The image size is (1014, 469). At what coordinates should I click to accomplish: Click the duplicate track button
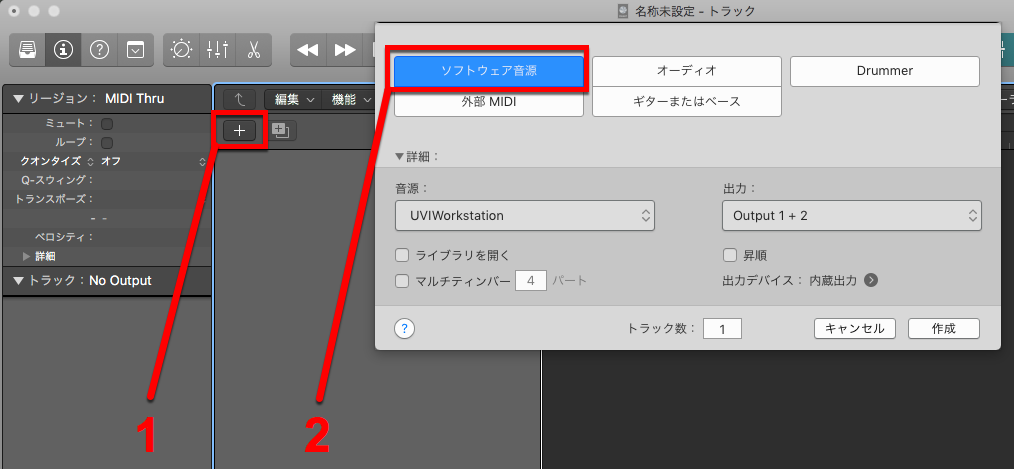tap(280, 131)
